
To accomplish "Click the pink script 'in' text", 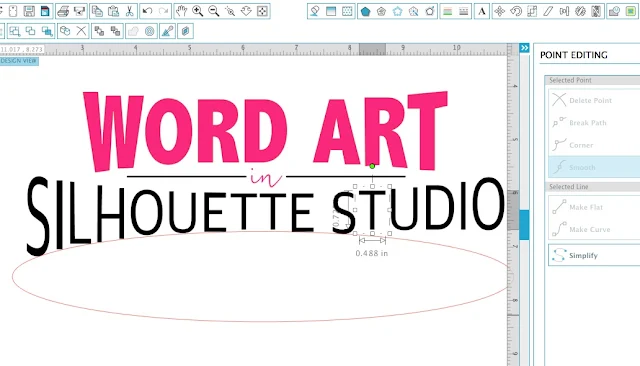I will click(x=266, y=178).
